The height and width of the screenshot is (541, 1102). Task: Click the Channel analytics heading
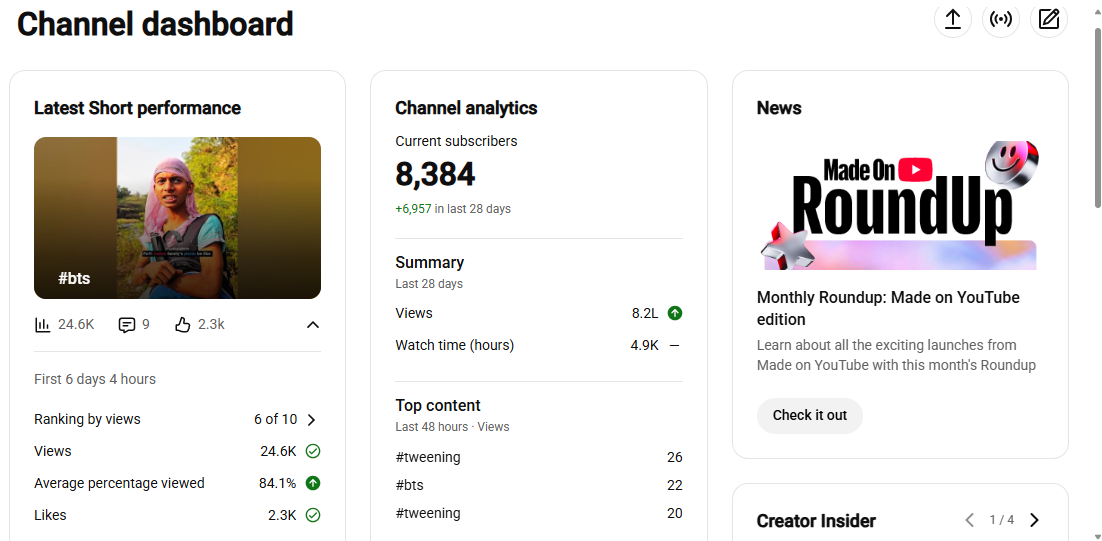click(x=466, y=108)
